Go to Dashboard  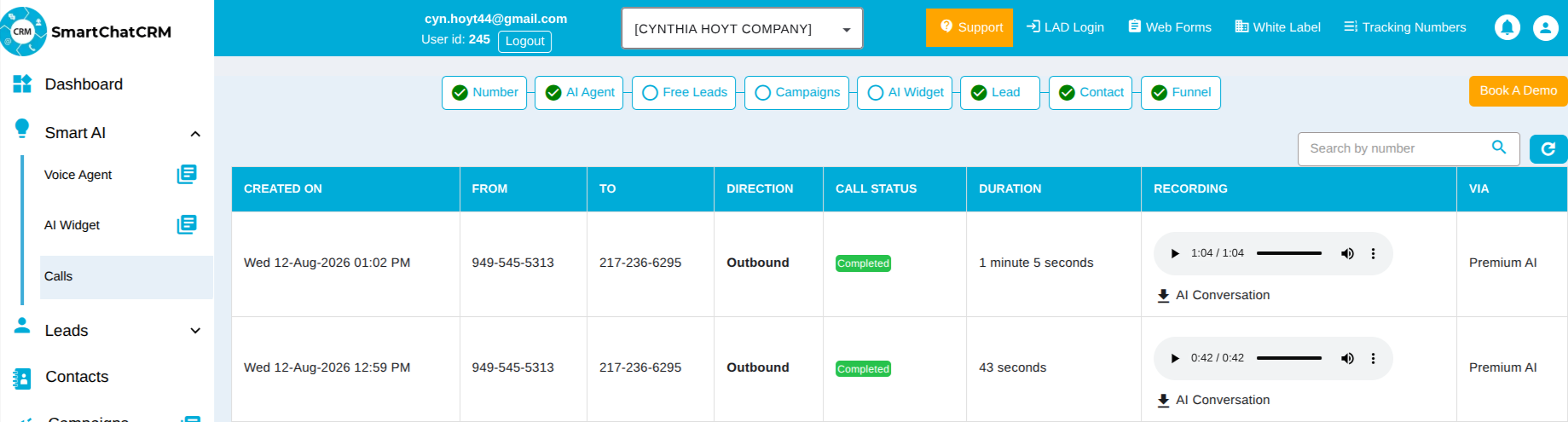pyautogui.click(x=84, y=84)
